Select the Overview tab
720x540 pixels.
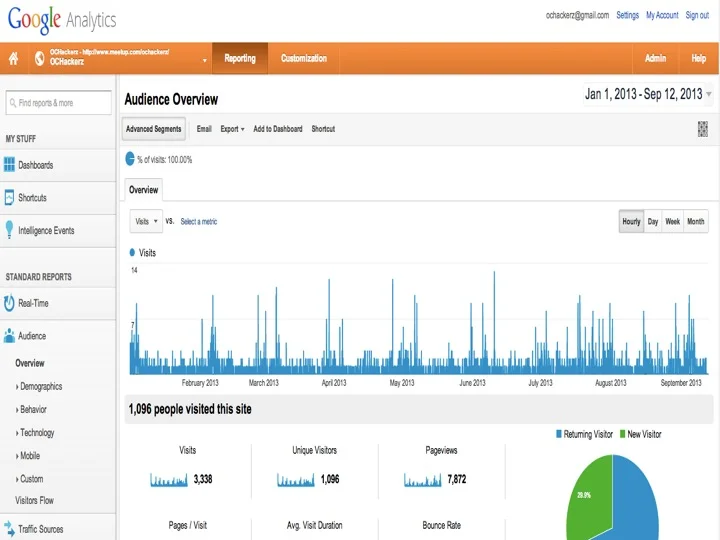(143, 190)
